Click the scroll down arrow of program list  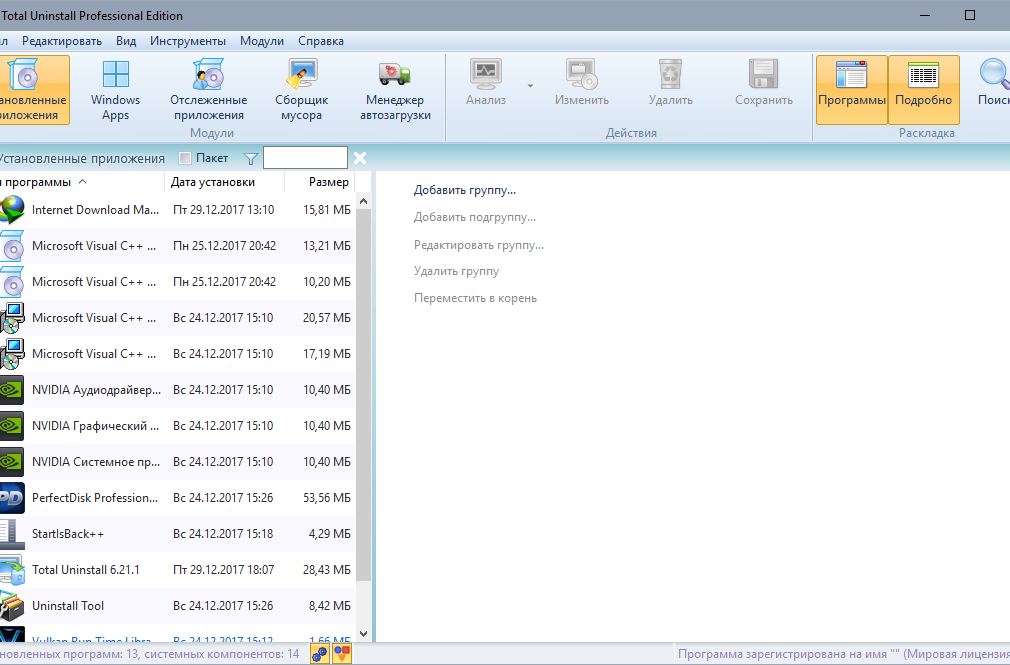point(363,633)
